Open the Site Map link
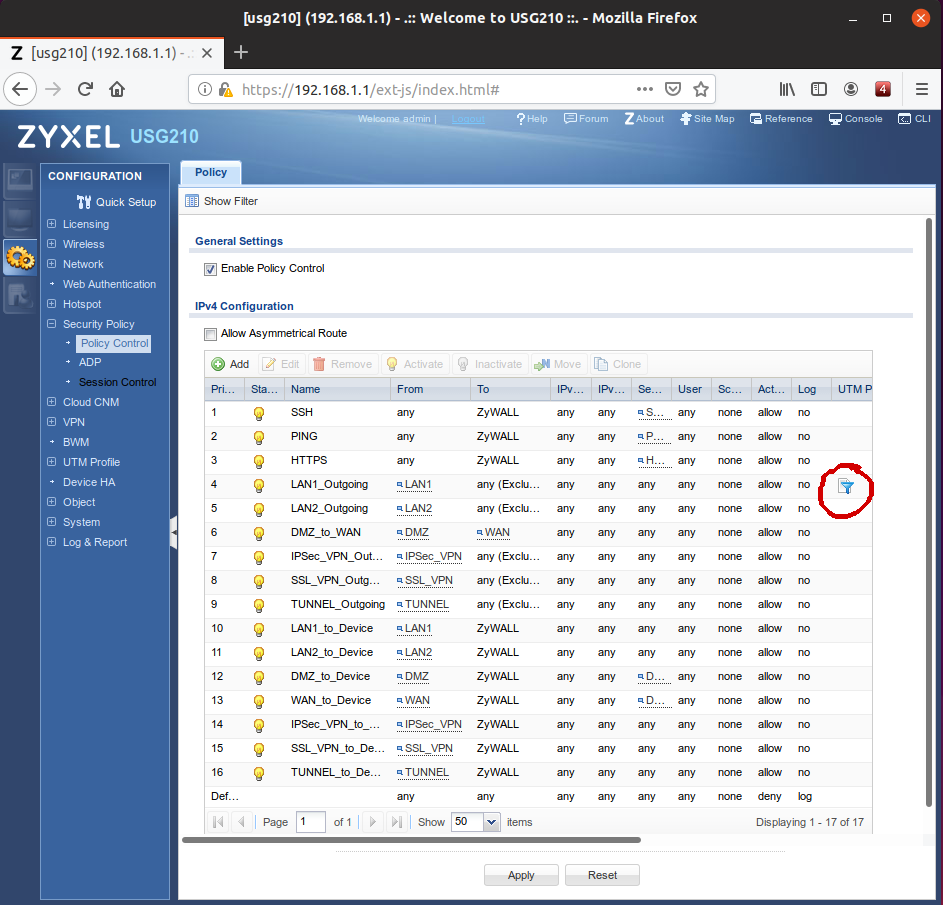The width and height of the screenshot is (943, 905). (x=707, y=119)
